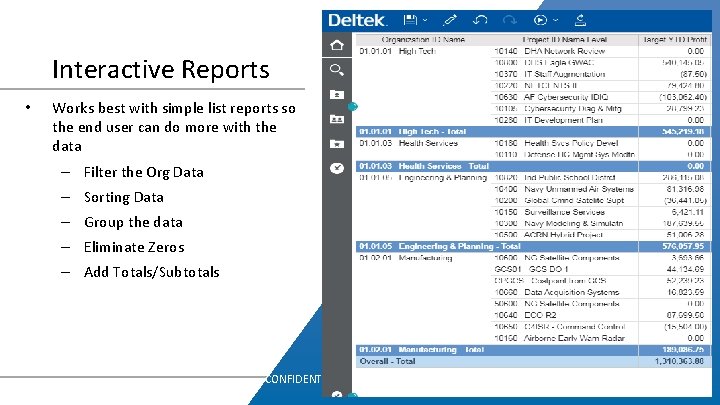
Task: Click the Group the data bullet
Action: point(133,222)
